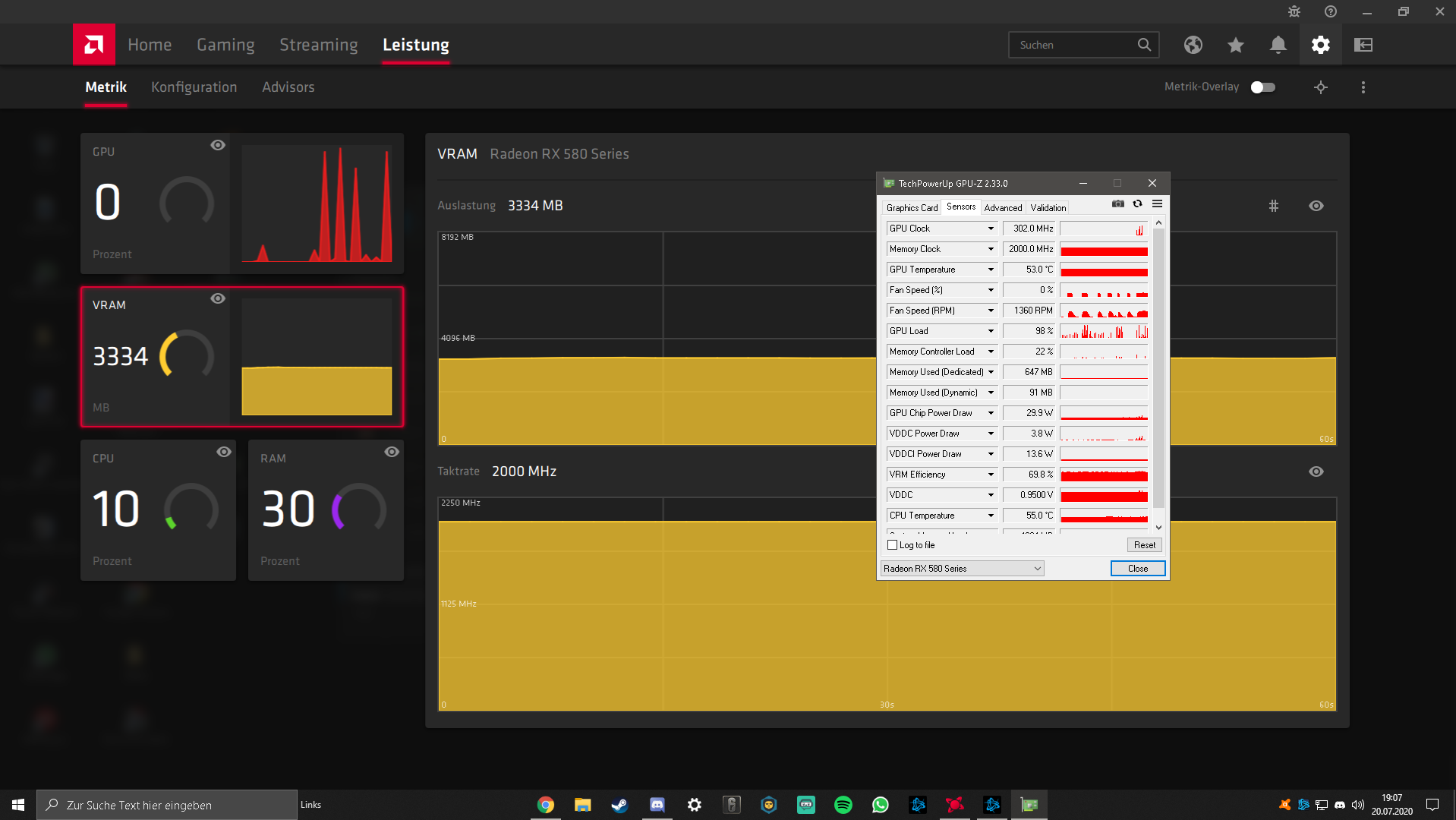Click the search magnifier icon
Viewport: 1456px width, 820px height.
tap(1144, 45)
